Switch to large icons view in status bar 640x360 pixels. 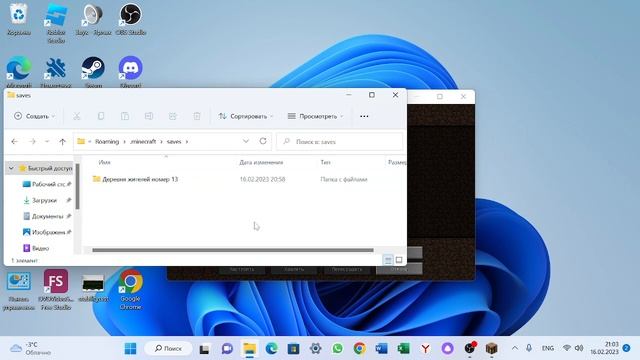(x=399, y=260)
